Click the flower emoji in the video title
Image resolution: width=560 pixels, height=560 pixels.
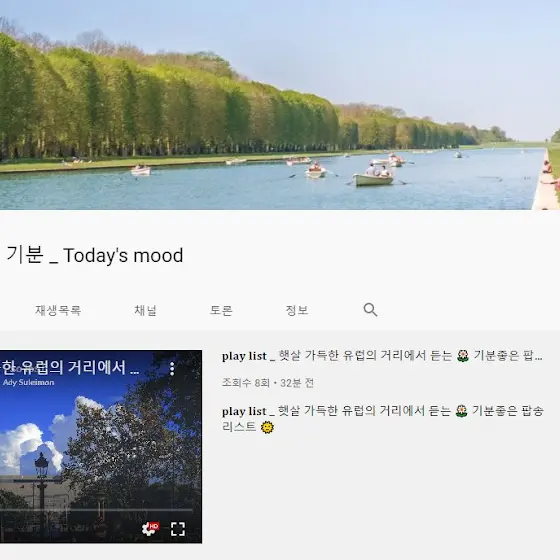click(x=463, y=356)
